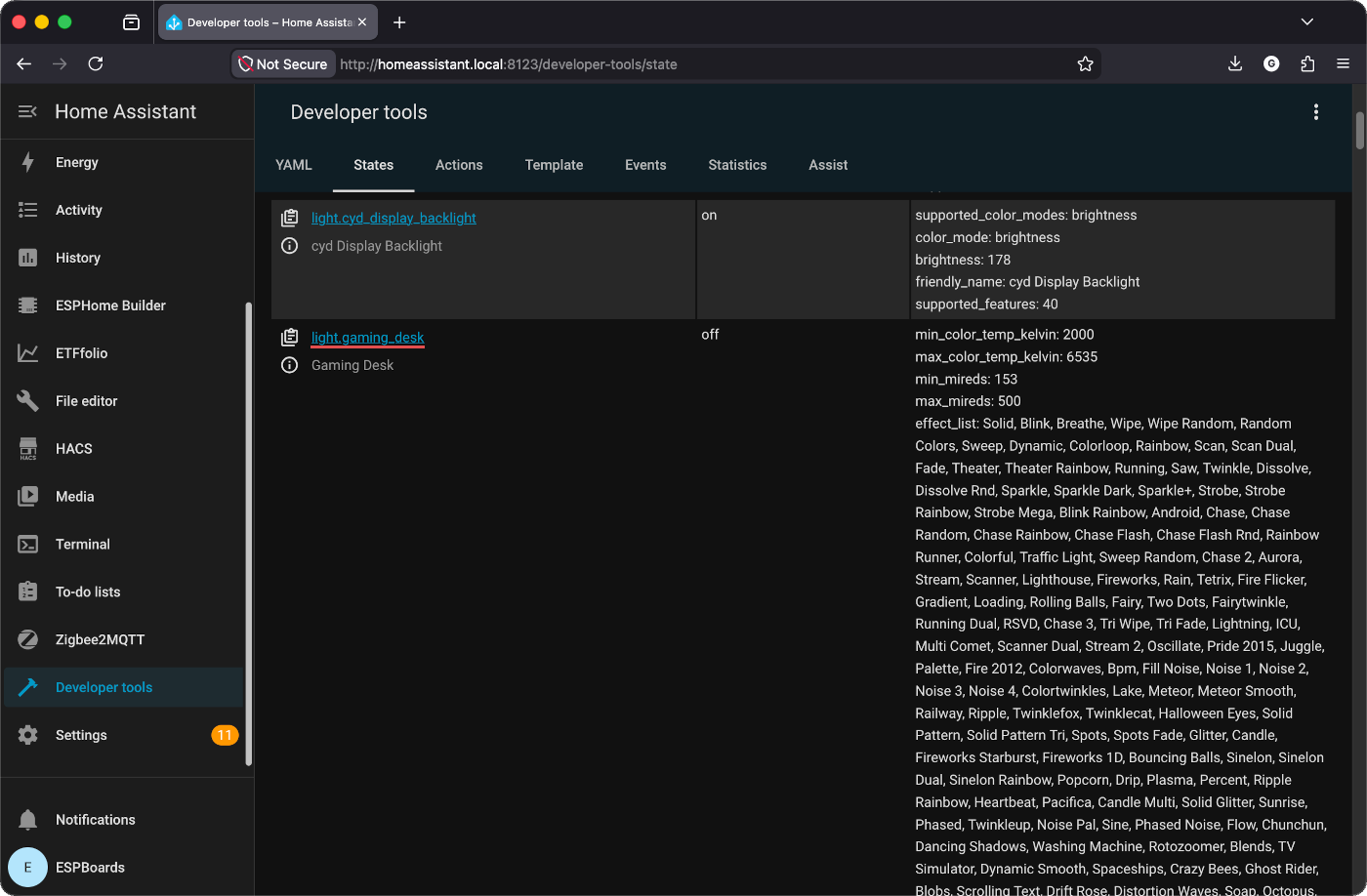Image resolution: width=1367 pixels, height=896 pixels.
Task: Copy the light.gaming_desk entity ID
Action: click(x=289, y=338)
